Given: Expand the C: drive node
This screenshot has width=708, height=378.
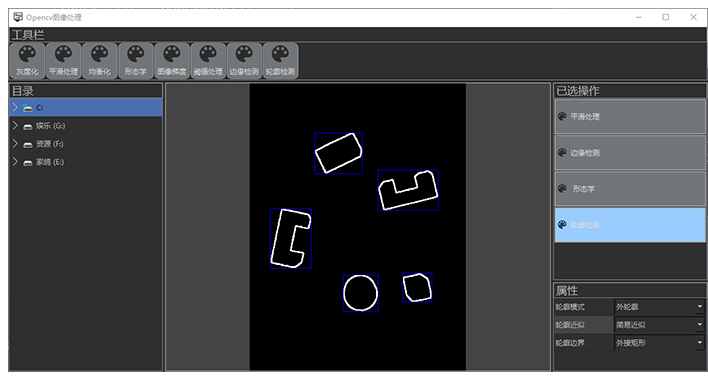Looking at the screenshot, I should 15,107.
